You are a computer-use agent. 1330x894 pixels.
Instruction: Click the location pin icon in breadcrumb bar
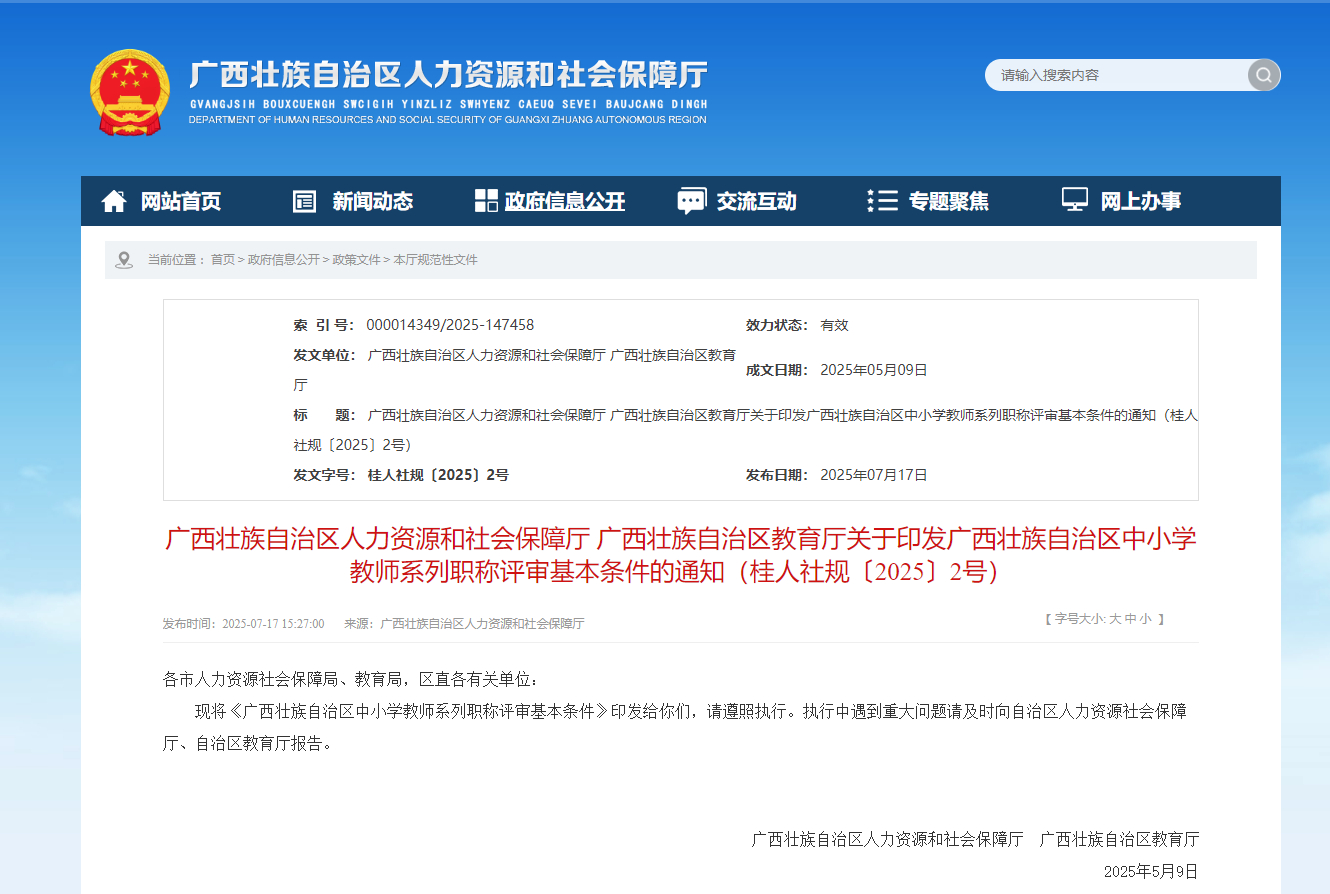tap(124, 258)
